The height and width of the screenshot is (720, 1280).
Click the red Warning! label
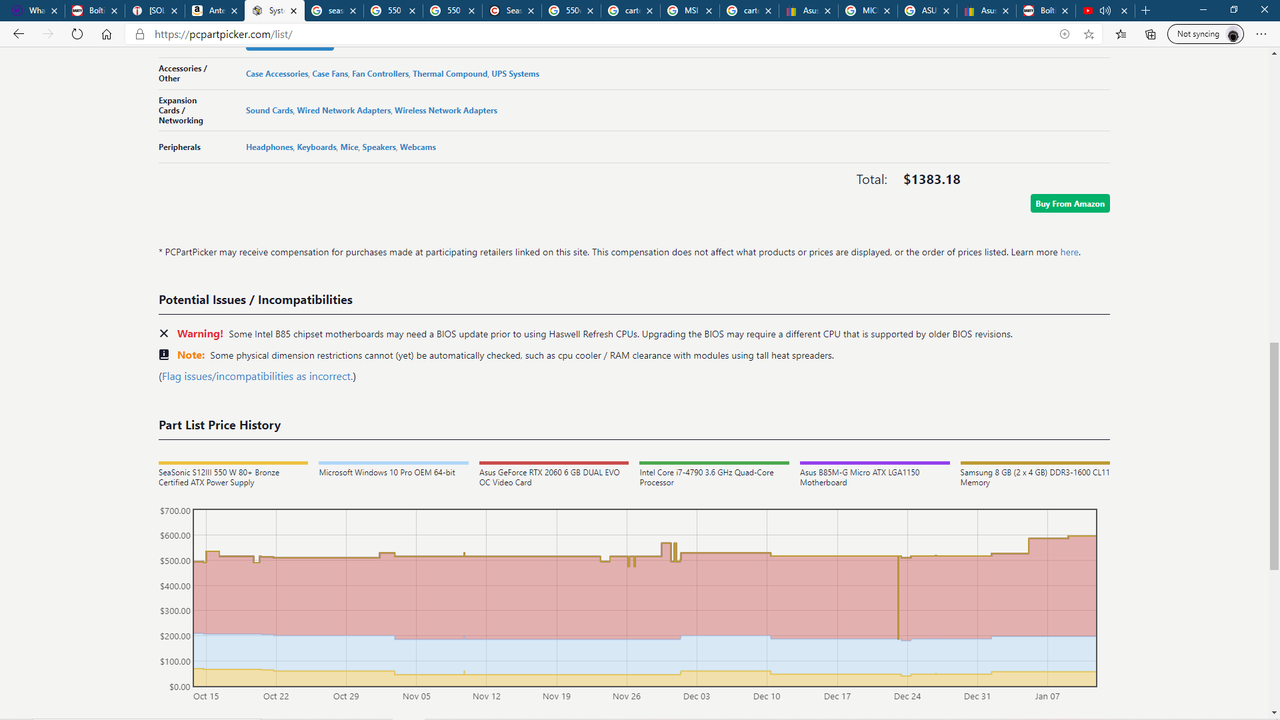coord(200,334)
